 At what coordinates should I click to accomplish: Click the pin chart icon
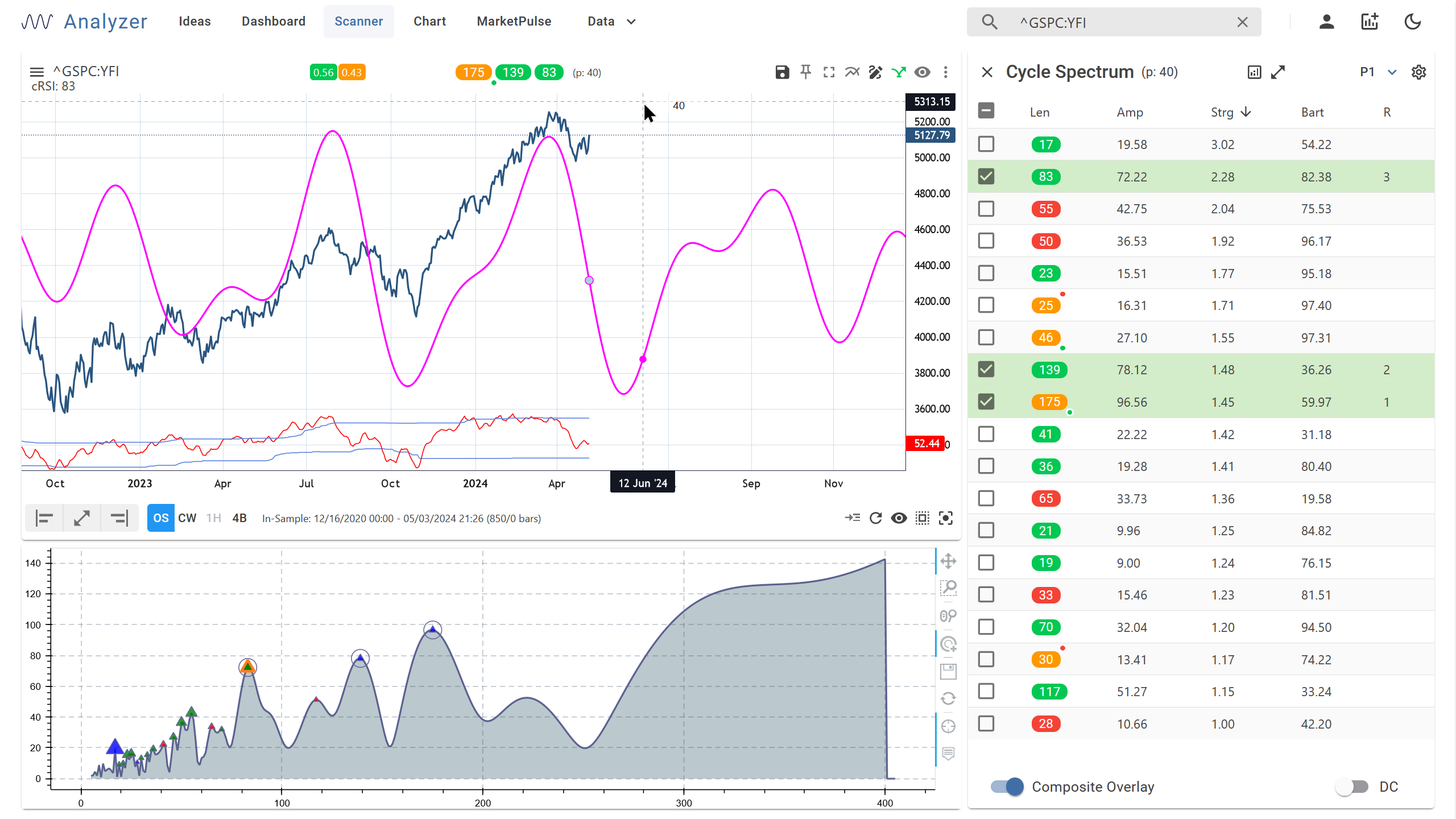click(x=805, y=72)
